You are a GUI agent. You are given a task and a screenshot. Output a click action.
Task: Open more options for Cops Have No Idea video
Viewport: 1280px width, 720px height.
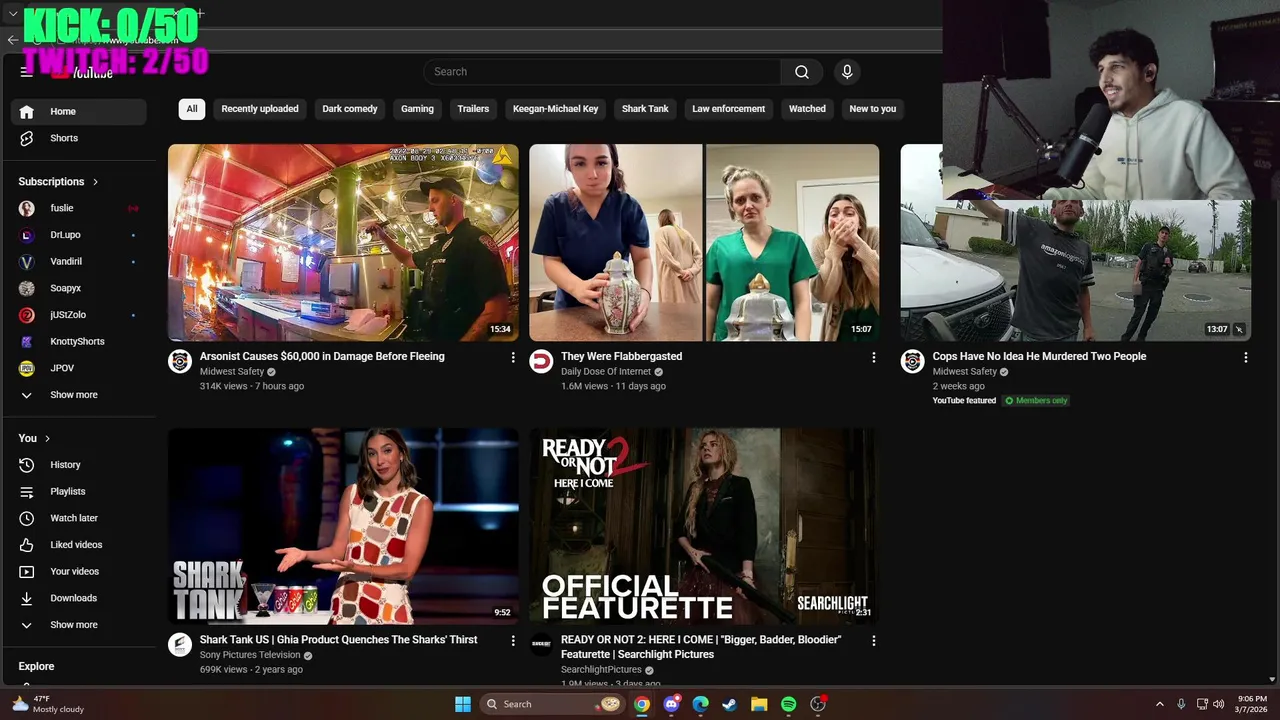pos(1246,357)
